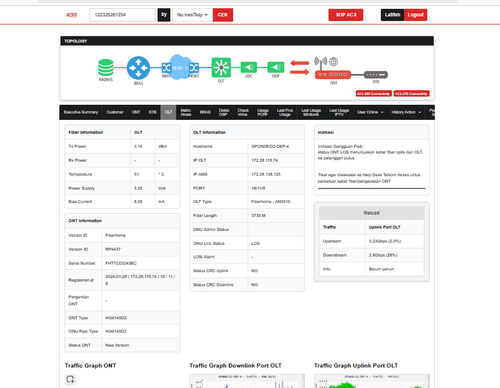Open the Executive Summary tab
The height and width of the screenshot is (388, 500).
[81, 112]
